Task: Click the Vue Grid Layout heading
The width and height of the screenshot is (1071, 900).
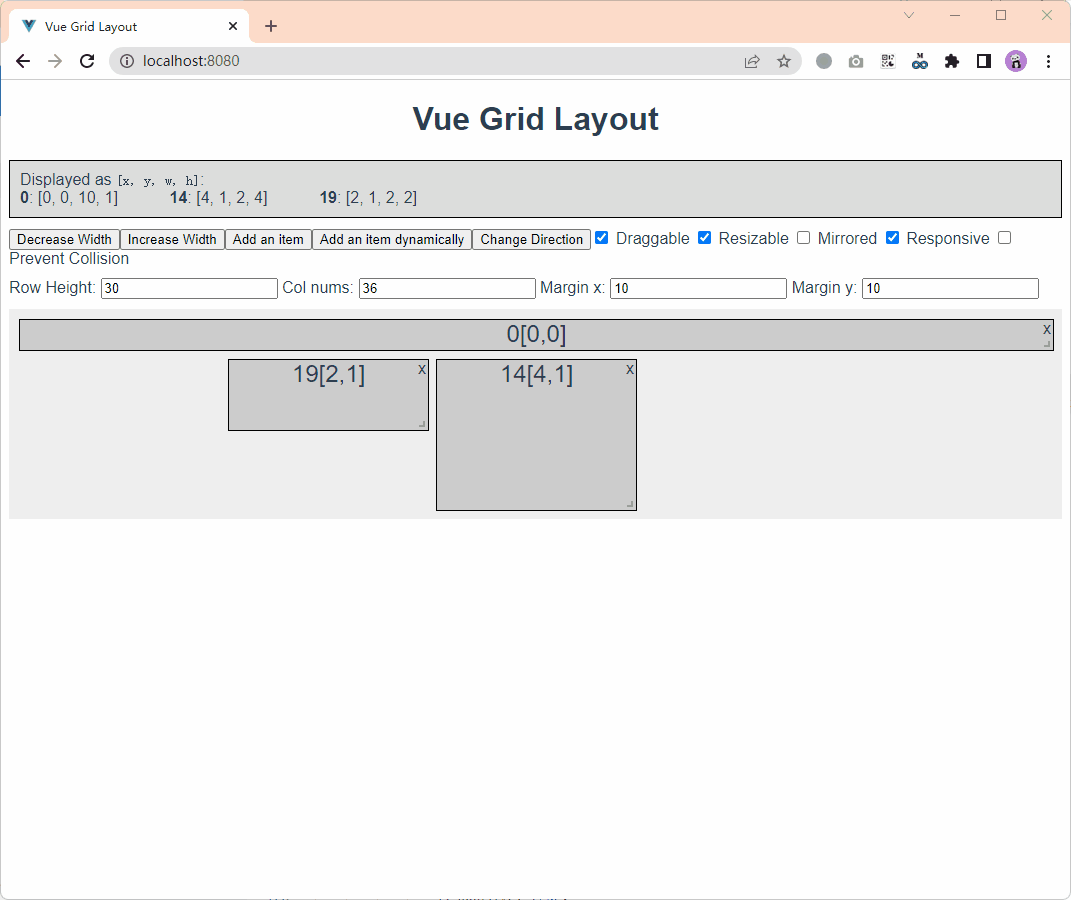Action: pyautogui.click(x=536, y=119)
